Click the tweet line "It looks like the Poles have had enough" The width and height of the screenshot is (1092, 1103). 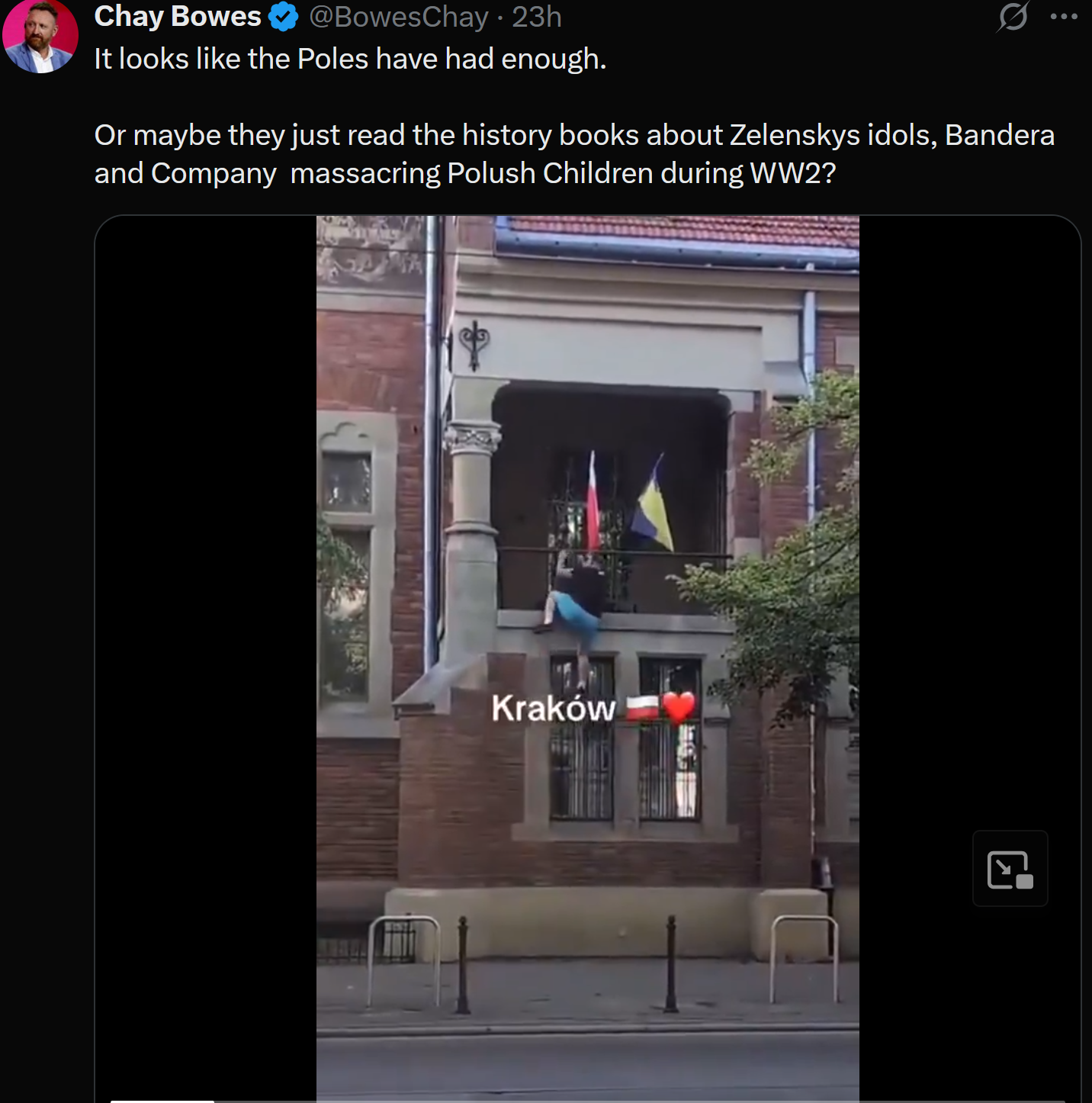point(350,59)
